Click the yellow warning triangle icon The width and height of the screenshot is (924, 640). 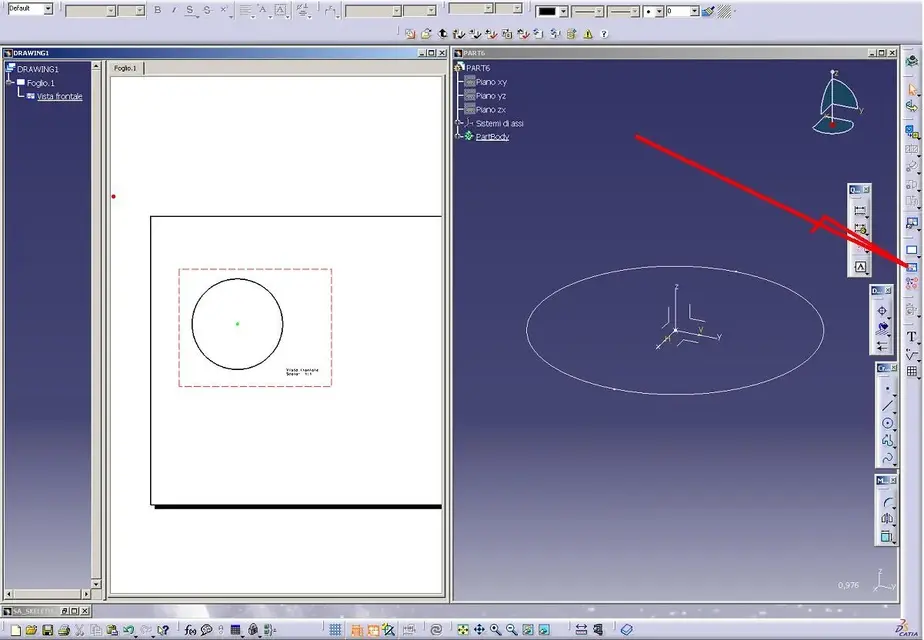tap(588, 33)
